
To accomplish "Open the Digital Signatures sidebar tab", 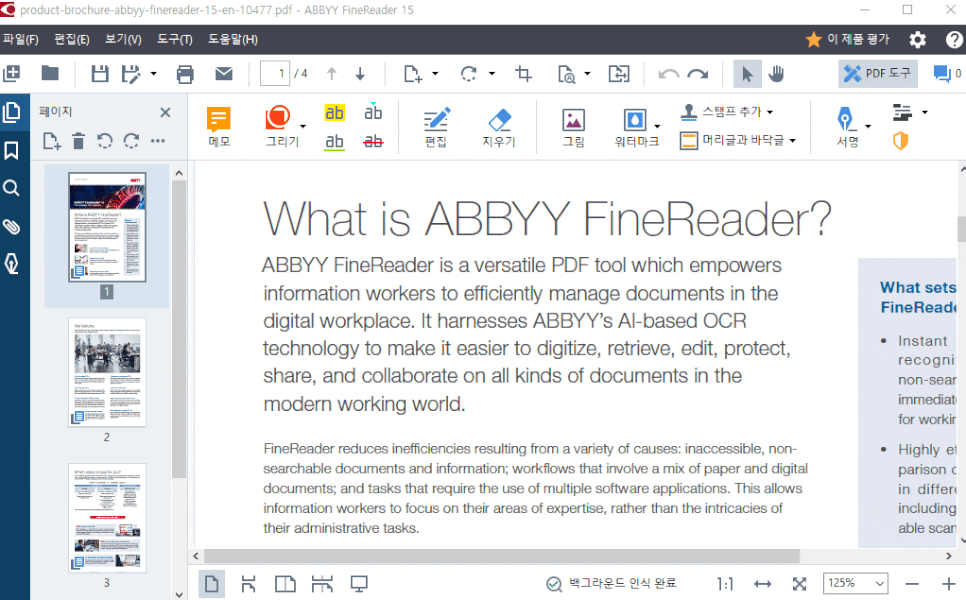I will 12,264.
